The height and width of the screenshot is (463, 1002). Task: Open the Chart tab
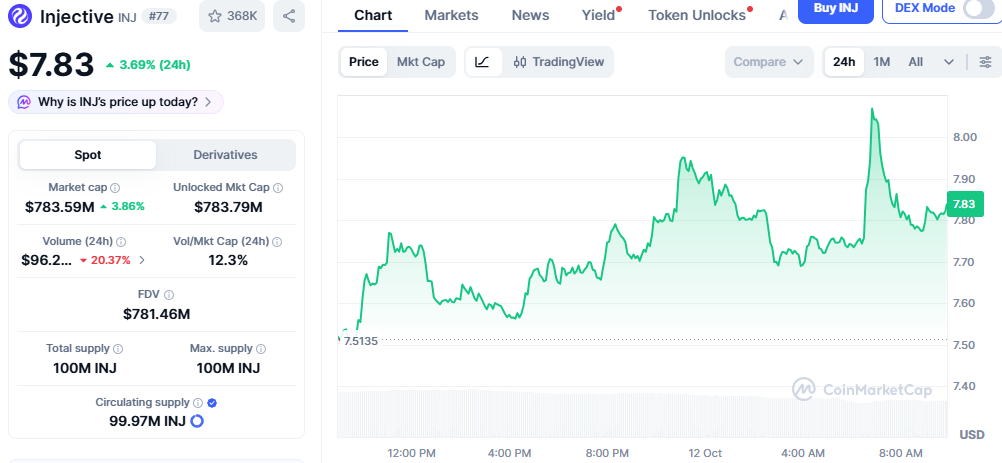tap(373, 15)
